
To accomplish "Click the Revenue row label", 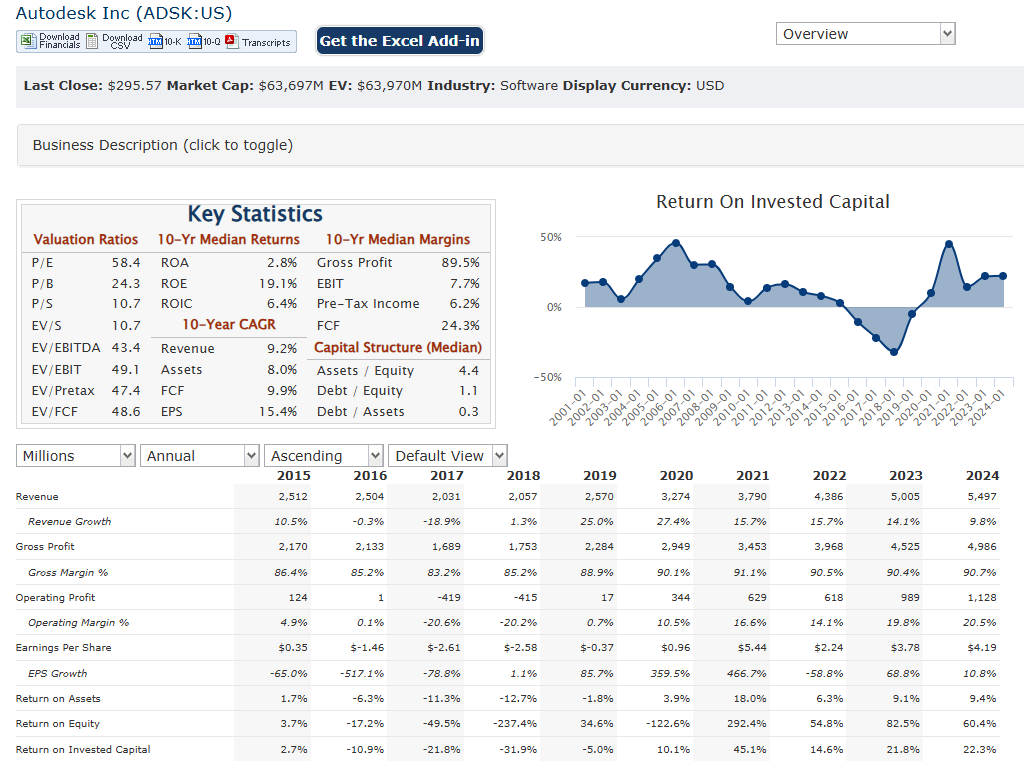I will (37, 496).
